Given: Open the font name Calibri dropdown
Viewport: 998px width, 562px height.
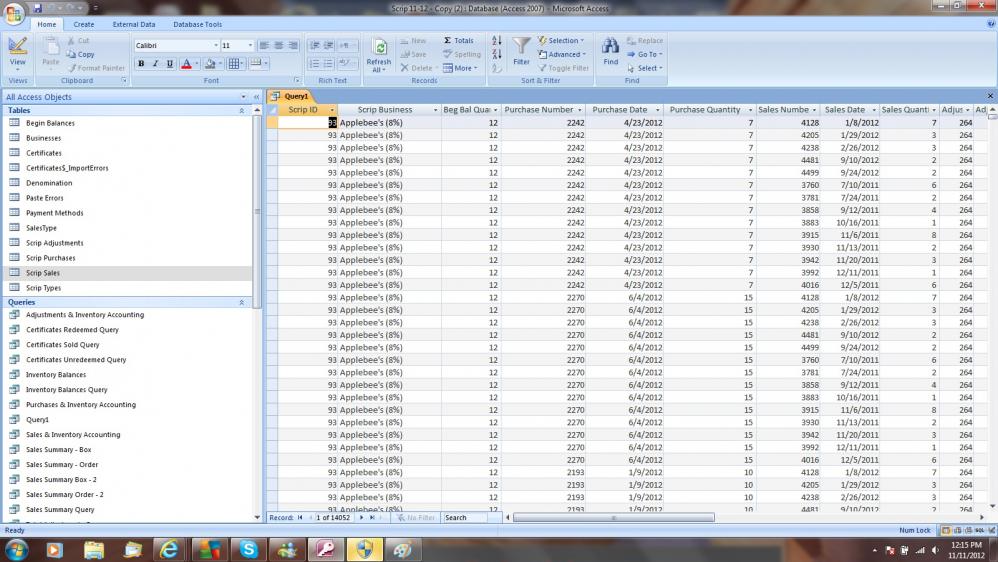Looking at the screenshot, I should (x=215, y=46).
